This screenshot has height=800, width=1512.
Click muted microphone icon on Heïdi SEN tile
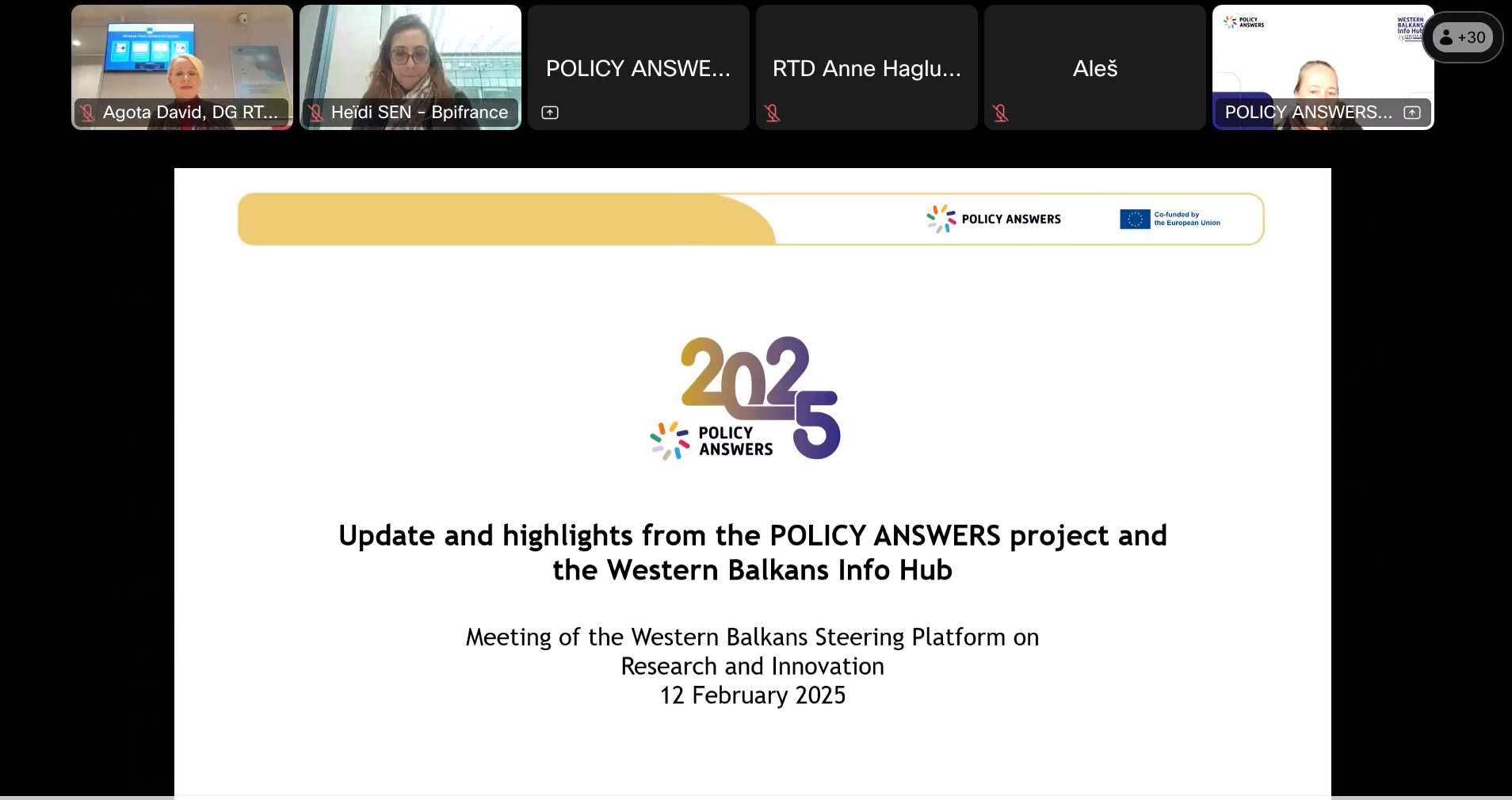[x=316, y=113]
